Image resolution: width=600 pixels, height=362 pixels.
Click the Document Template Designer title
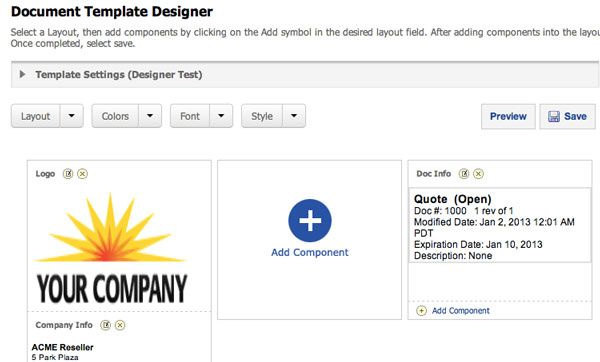pos(112,11)
